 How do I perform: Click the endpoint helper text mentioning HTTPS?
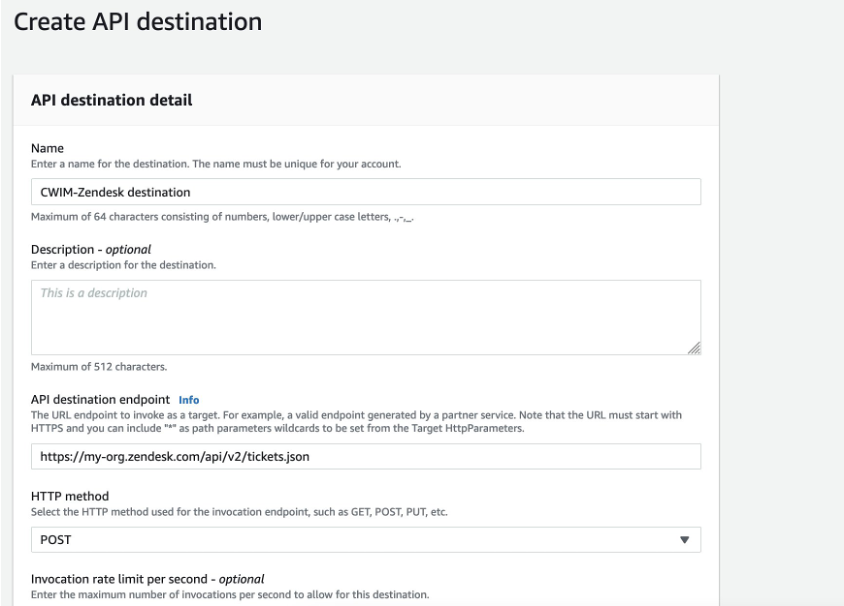click(366, 421)
